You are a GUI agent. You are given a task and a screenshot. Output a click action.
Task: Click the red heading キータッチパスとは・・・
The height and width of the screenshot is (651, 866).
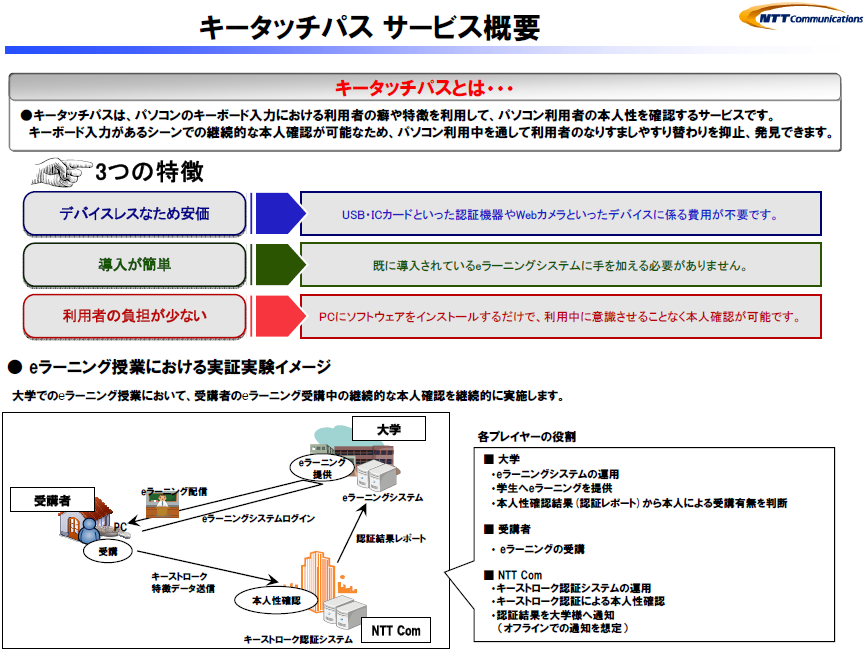[424, 87]
